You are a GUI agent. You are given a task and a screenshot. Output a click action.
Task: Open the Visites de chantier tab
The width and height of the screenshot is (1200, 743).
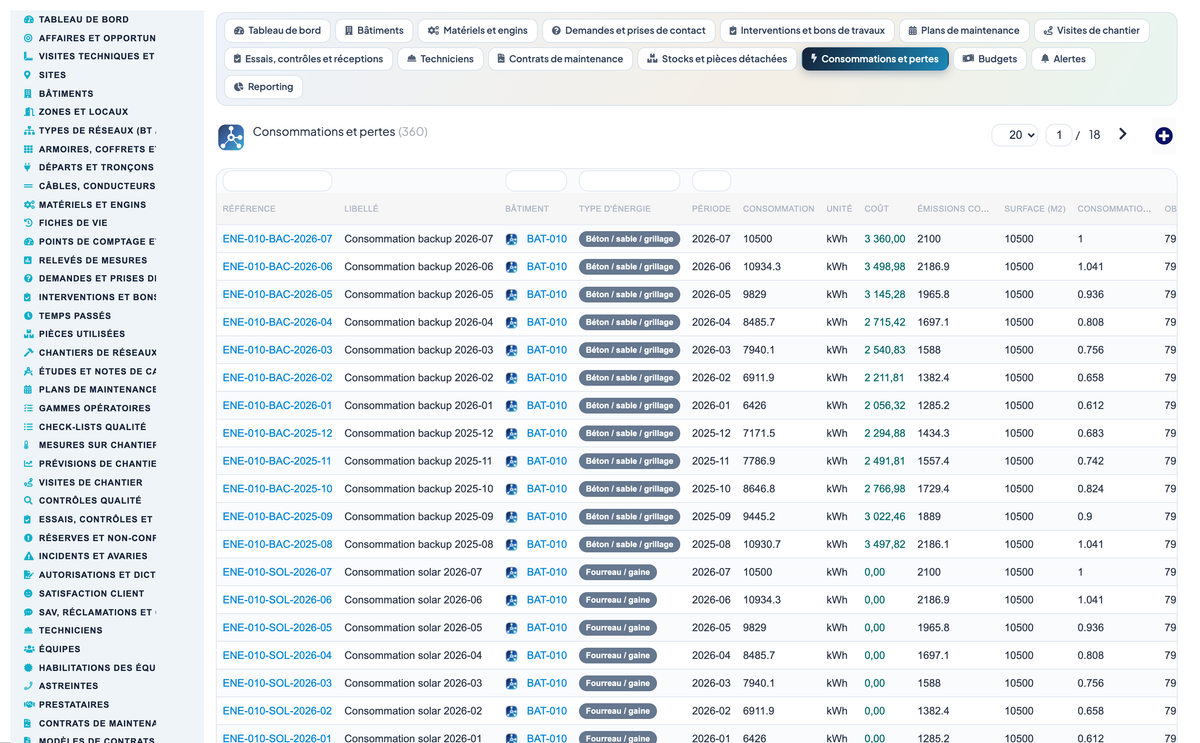1091,31
